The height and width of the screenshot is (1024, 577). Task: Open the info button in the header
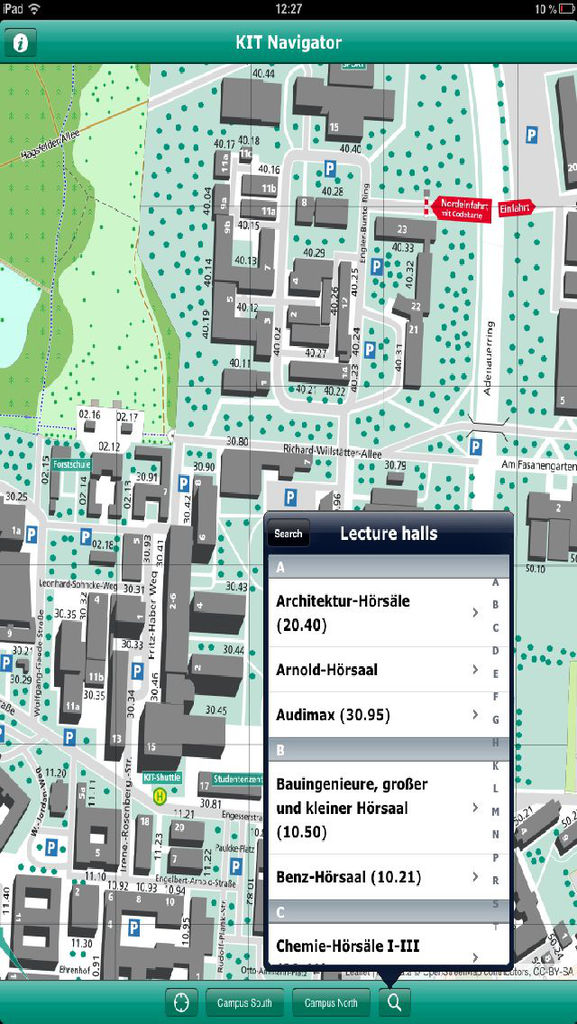point(20,43)
